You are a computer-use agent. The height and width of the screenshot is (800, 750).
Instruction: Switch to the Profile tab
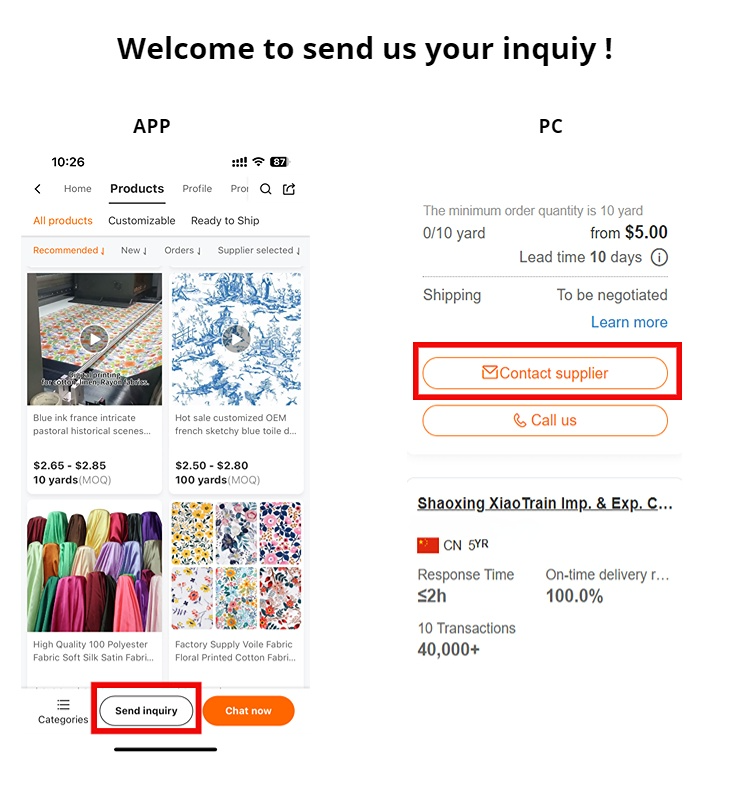point(197,189)
